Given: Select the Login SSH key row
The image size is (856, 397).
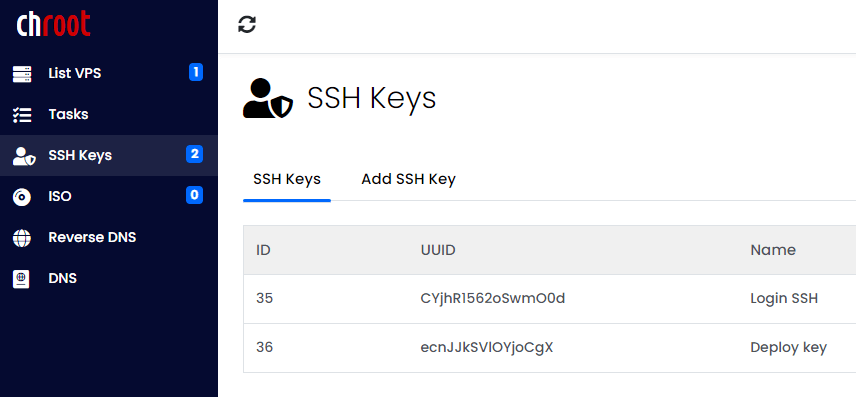Looking at the screenshot, I should (549, 299).
